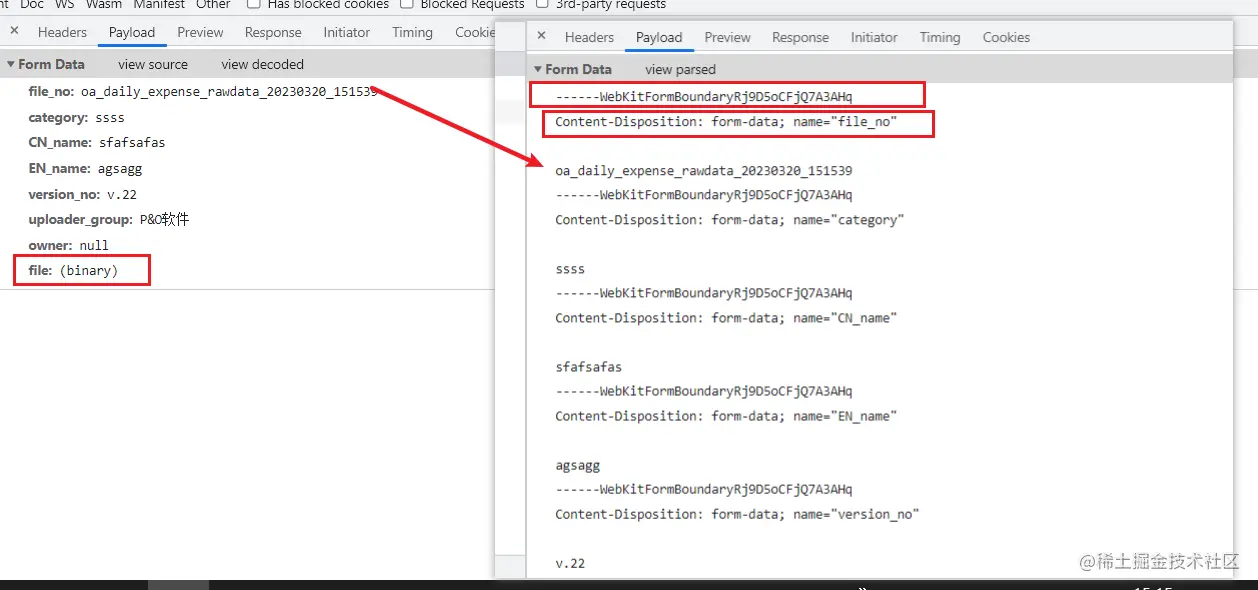Image resolution: width=1258 pixels, height=590 pixels.
Task: Select the Payload tab in the background panel
Action: point(132,32)
